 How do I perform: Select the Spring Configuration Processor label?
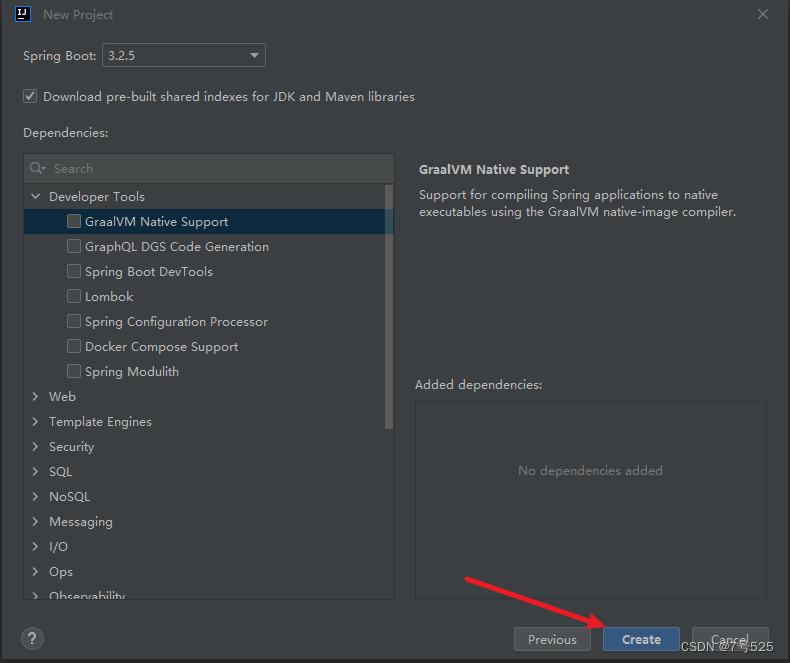point(176,321)
